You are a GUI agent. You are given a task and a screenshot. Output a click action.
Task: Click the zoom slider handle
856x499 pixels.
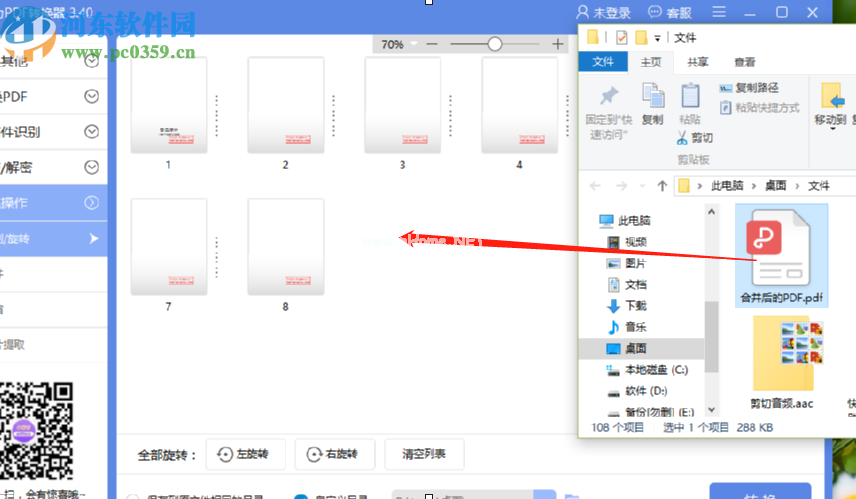point(494,44)
